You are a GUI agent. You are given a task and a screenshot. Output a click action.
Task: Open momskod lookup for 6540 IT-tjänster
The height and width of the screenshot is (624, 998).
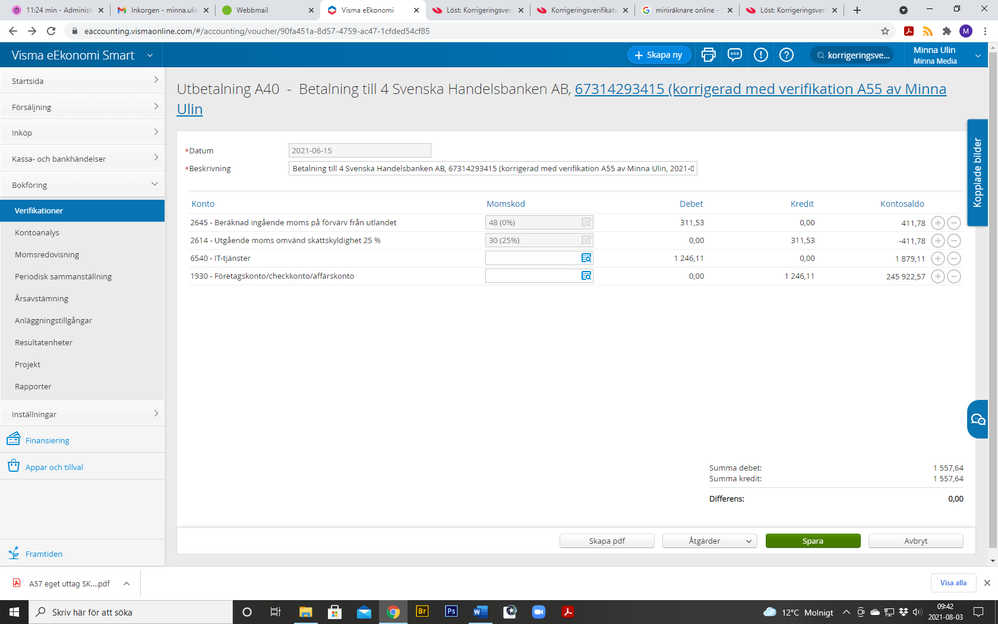click(x=586, y=258)
